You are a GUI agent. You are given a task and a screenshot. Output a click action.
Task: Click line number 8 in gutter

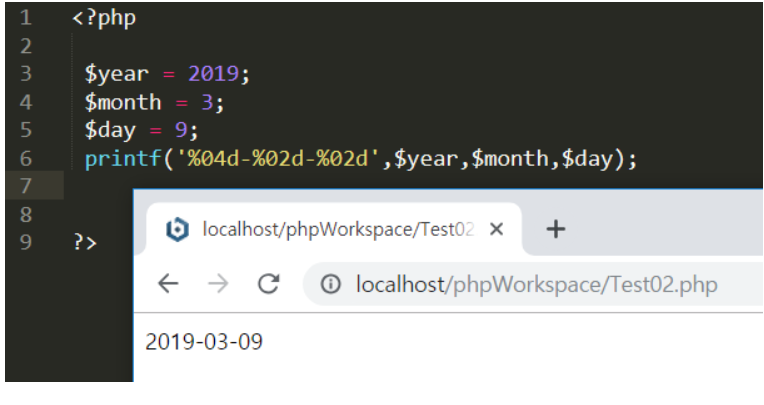click(x=25, y=214)
